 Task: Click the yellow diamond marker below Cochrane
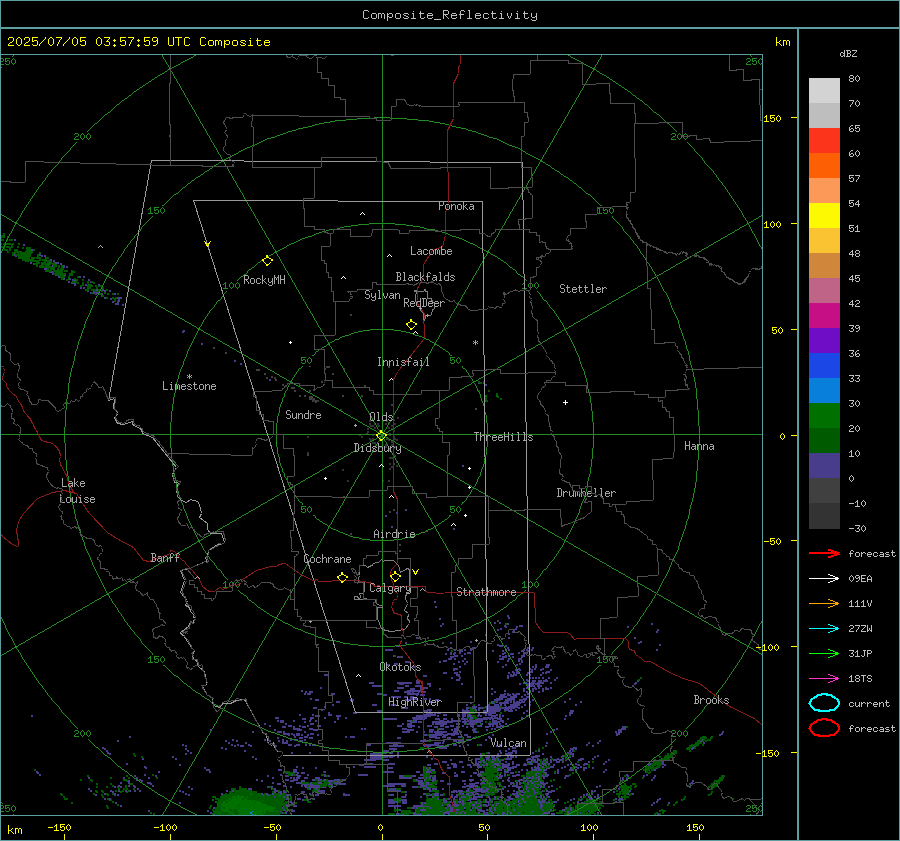coord(343,577)
